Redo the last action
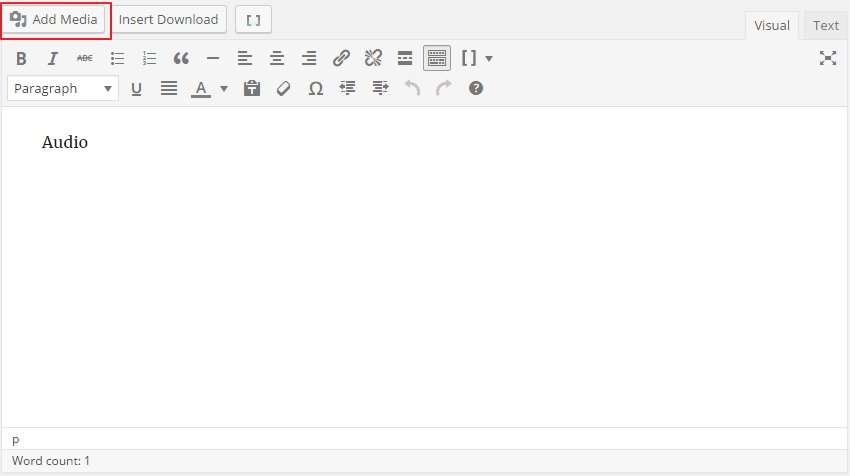Image resolution: width=850 pixels, height=476 pixels. 444,88
